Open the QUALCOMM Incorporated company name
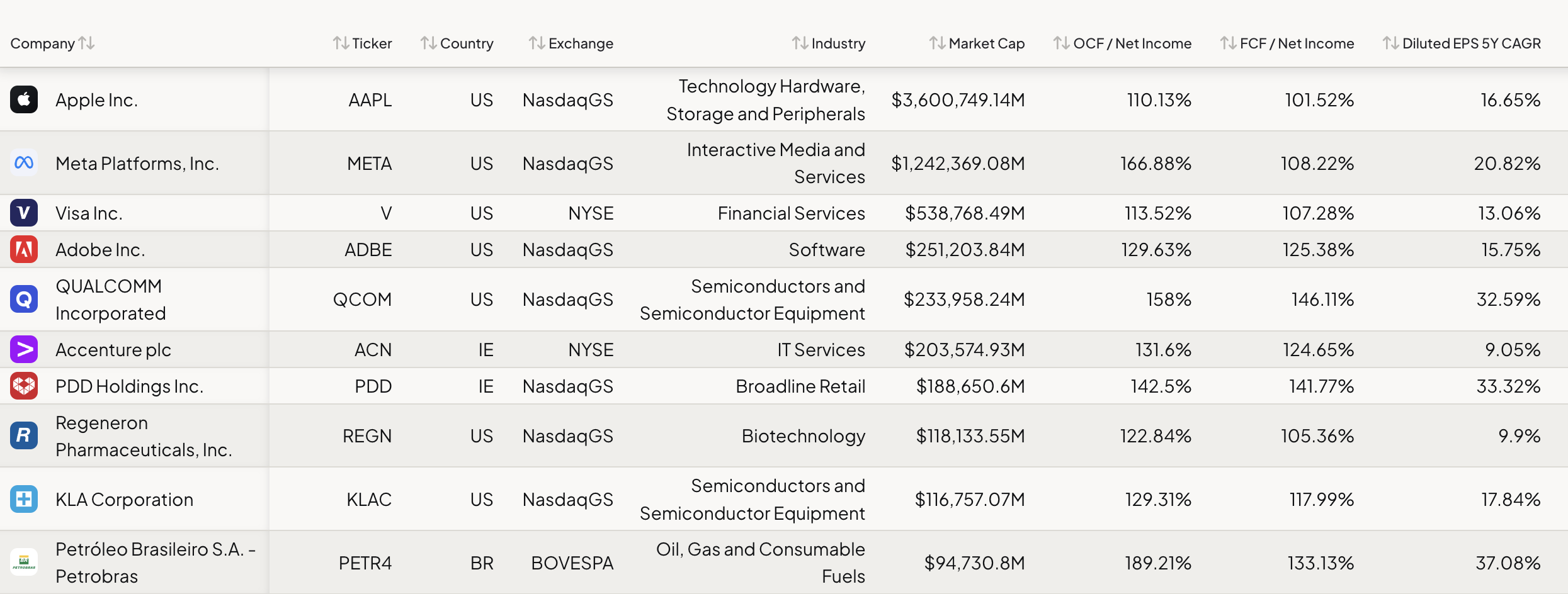The image size is (1568, 594). tap(111, 300)
